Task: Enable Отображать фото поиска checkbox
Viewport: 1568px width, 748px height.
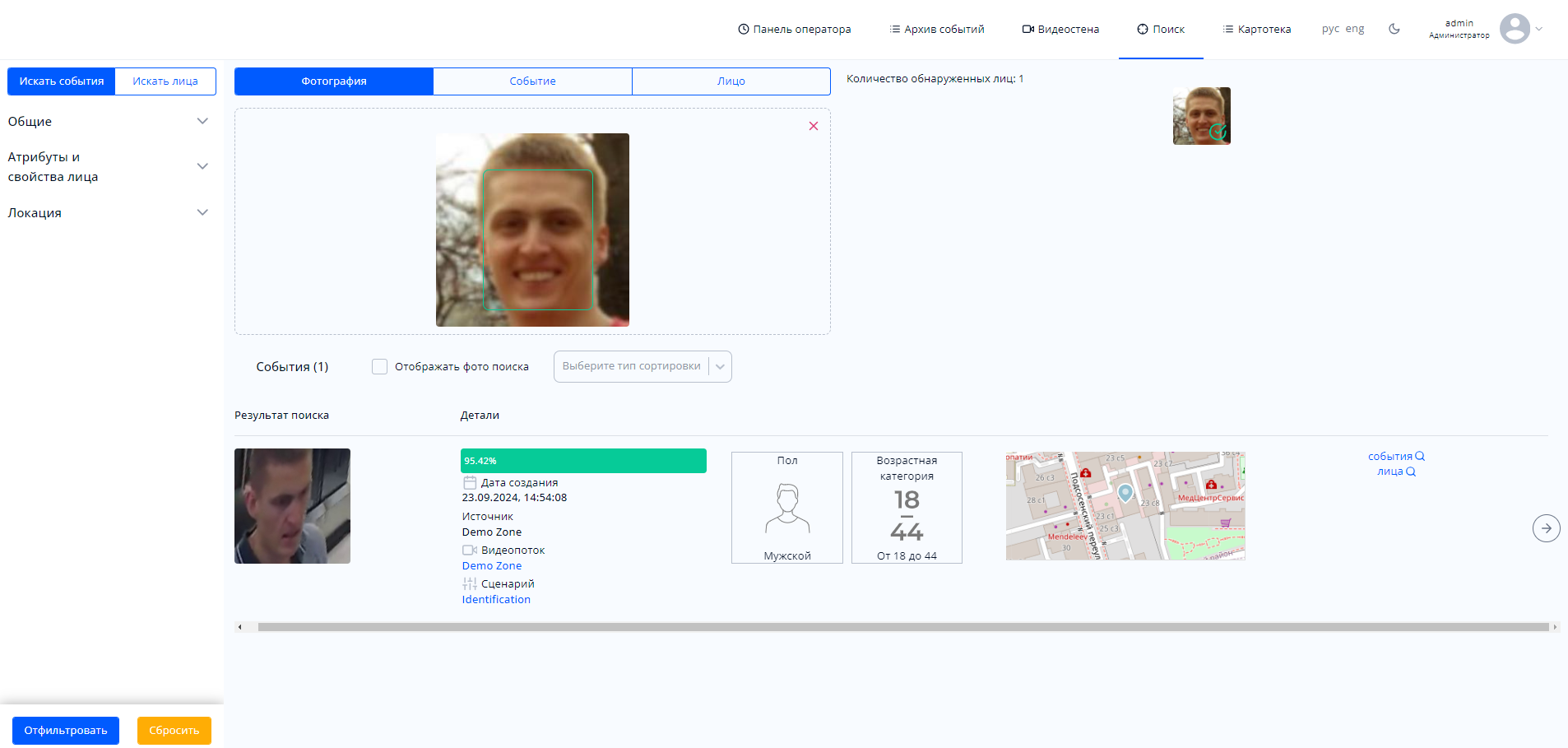Action: [x=379, y=366]
